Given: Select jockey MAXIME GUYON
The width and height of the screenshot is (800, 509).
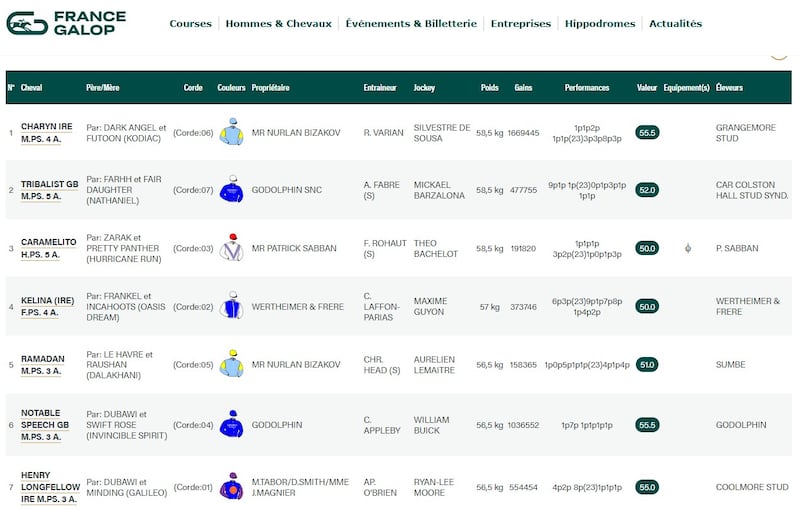Looking at the screenshot, I should click(431, 307).
